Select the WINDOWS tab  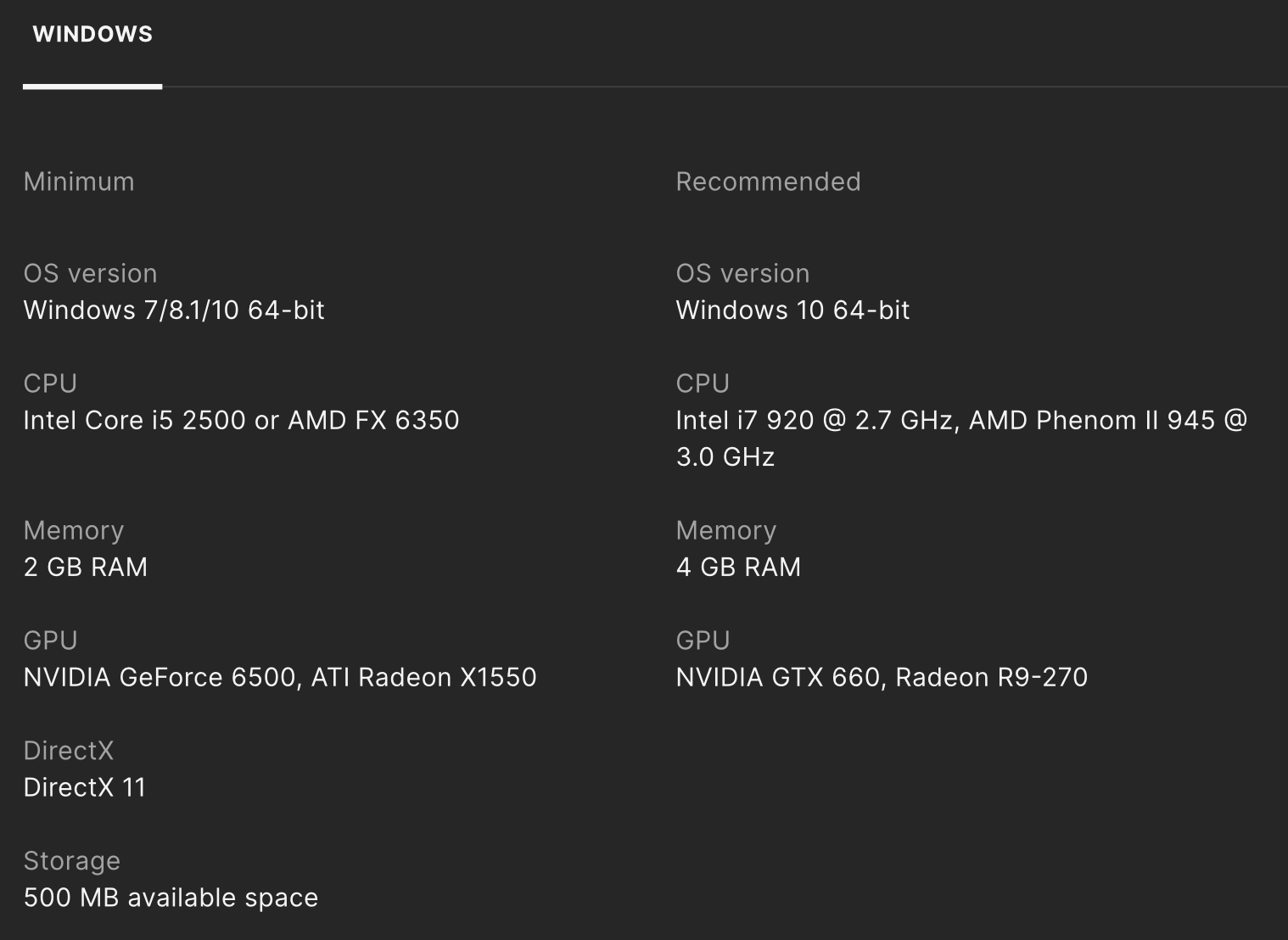pyautogui.click(x=92, y=35)
